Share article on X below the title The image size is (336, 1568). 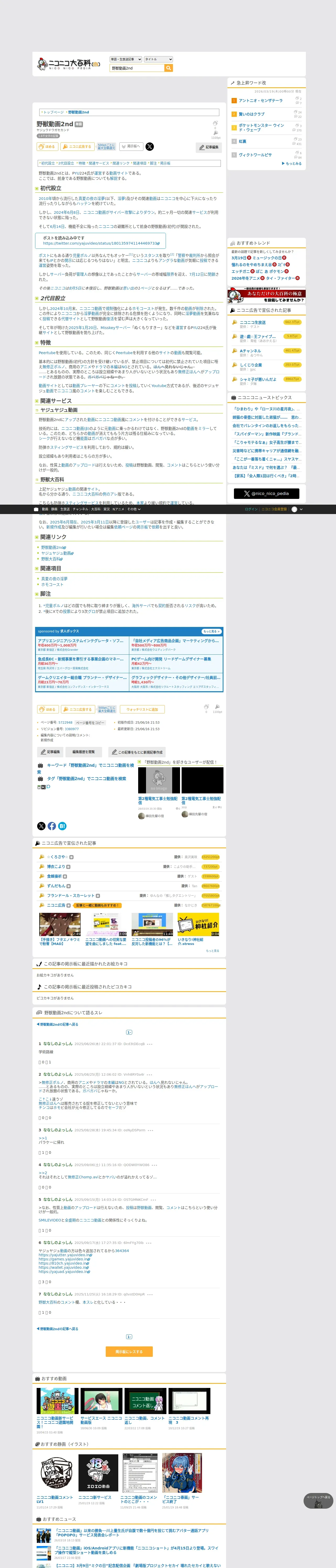click(x=149, y=147)
